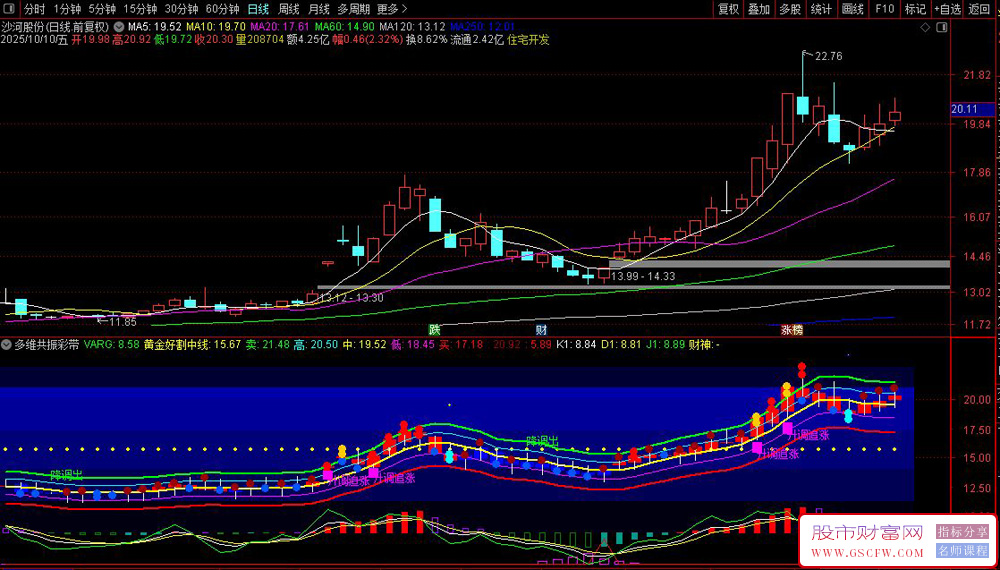Viewport: 1000px width, 570px height.
Task: Switch to the 30分钟 period
Action: click(x=181, y=9)
